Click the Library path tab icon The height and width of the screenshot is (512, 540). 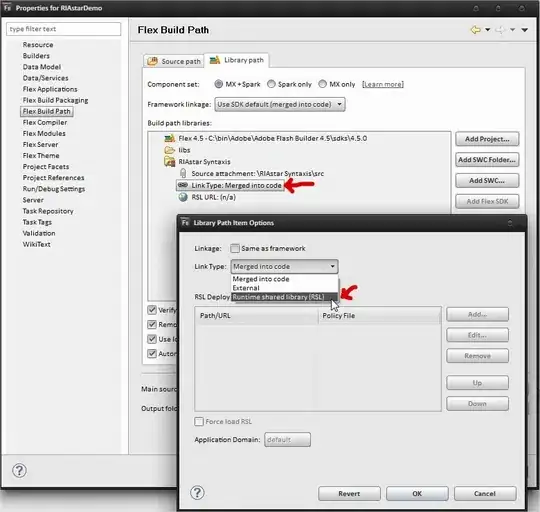pos(215,60)
